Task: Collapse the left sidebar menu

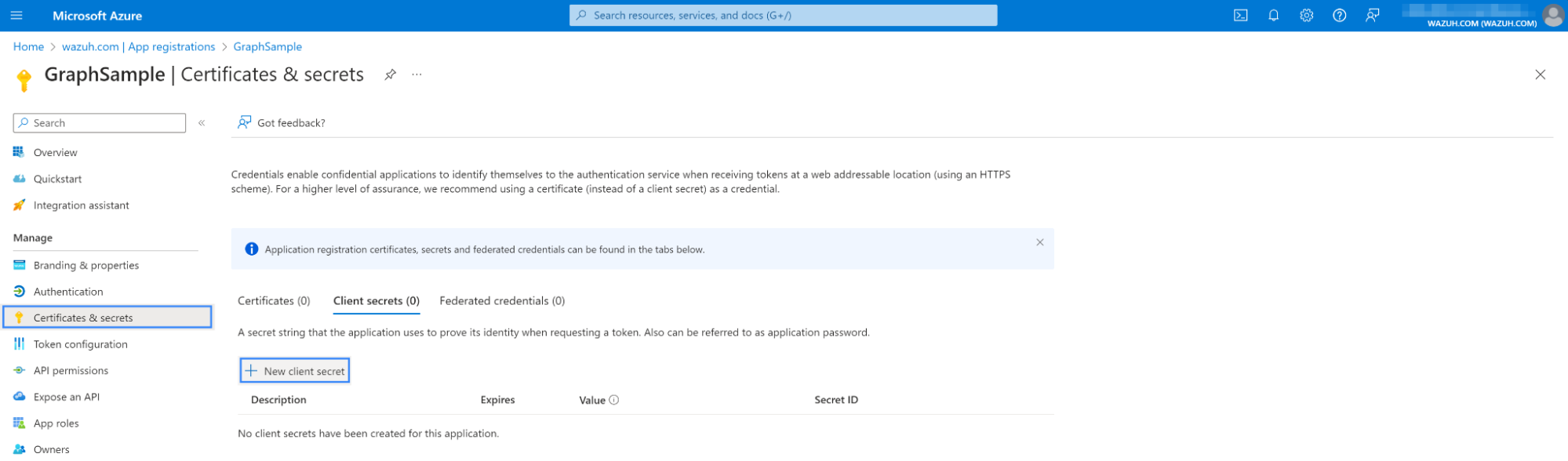Action: tap(202, 123)
